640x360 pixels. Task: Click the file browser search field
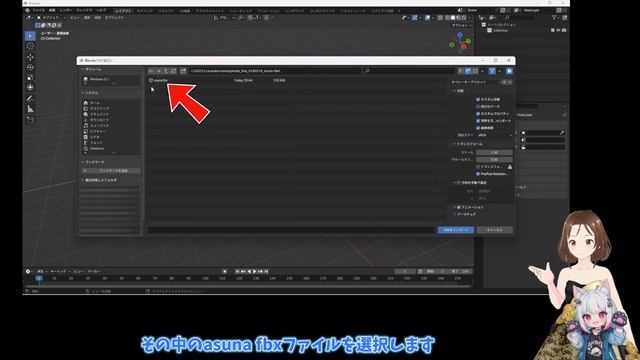(x=408, y=71)
